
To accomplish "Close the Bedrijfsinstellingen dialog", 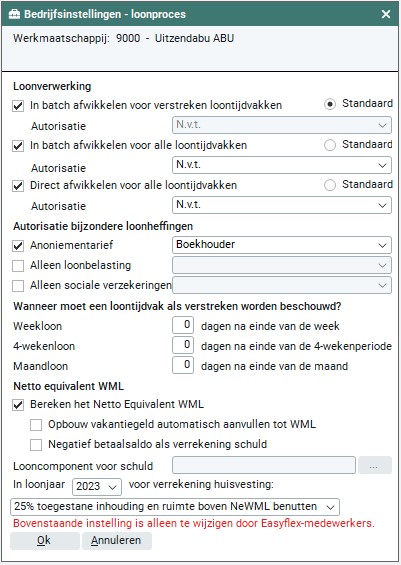I will click(x=386, y=14).
